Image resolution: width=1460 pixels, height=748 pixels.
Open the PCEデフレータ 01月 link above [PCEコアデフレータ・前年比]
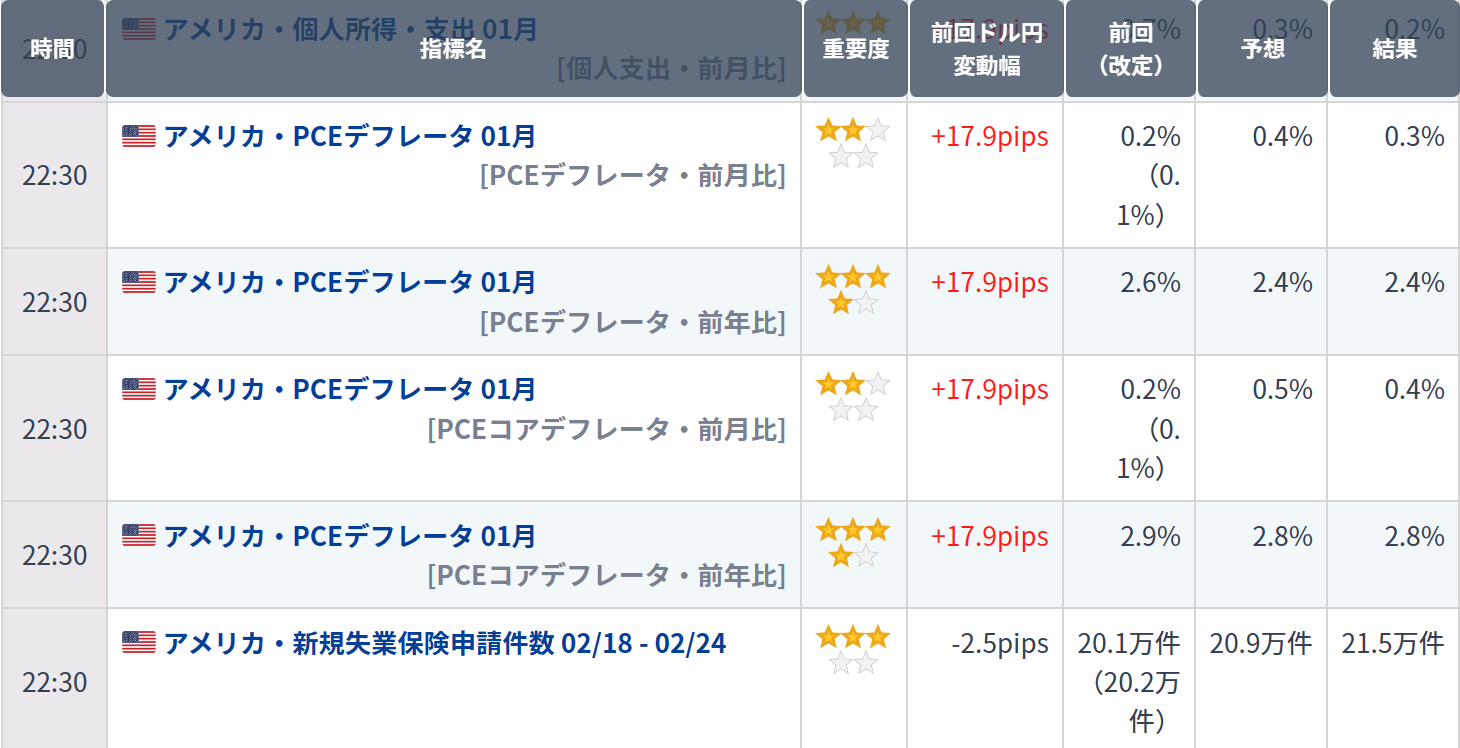(349, 536)
